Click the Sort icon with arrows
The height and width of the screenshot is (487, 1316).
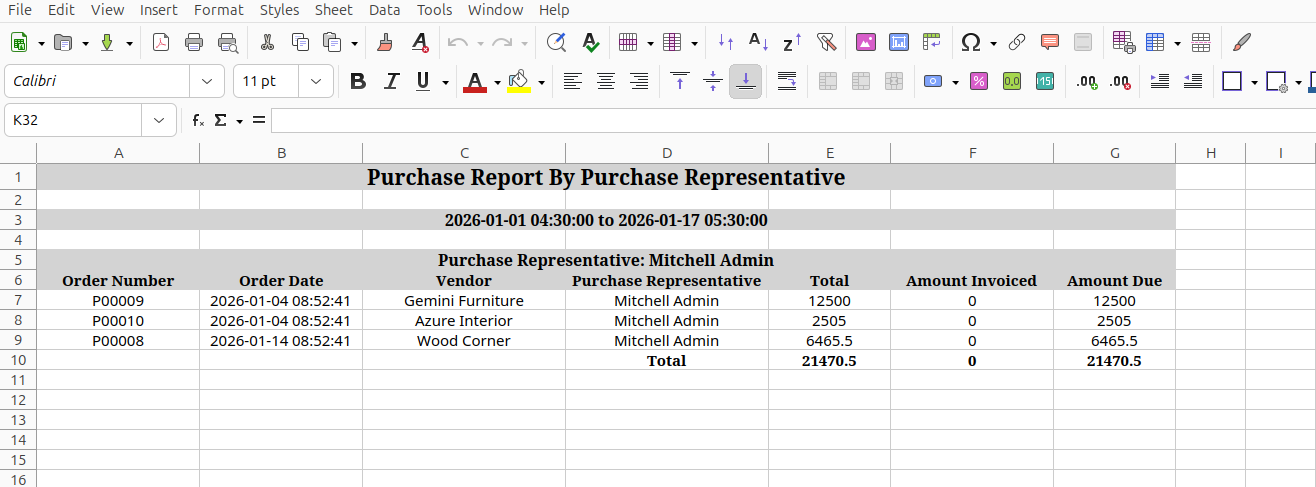pos(726,43)
